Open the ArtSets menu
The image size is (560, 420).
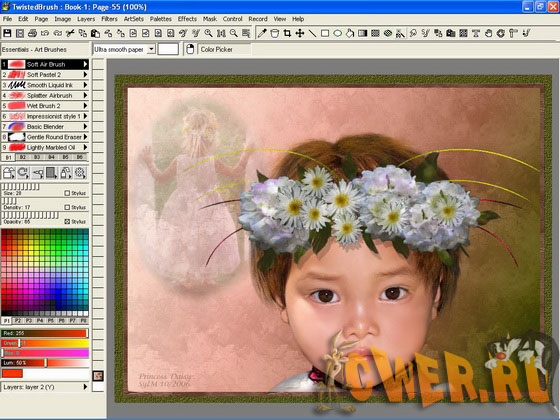pyautogui.click(x=134, y=19)
